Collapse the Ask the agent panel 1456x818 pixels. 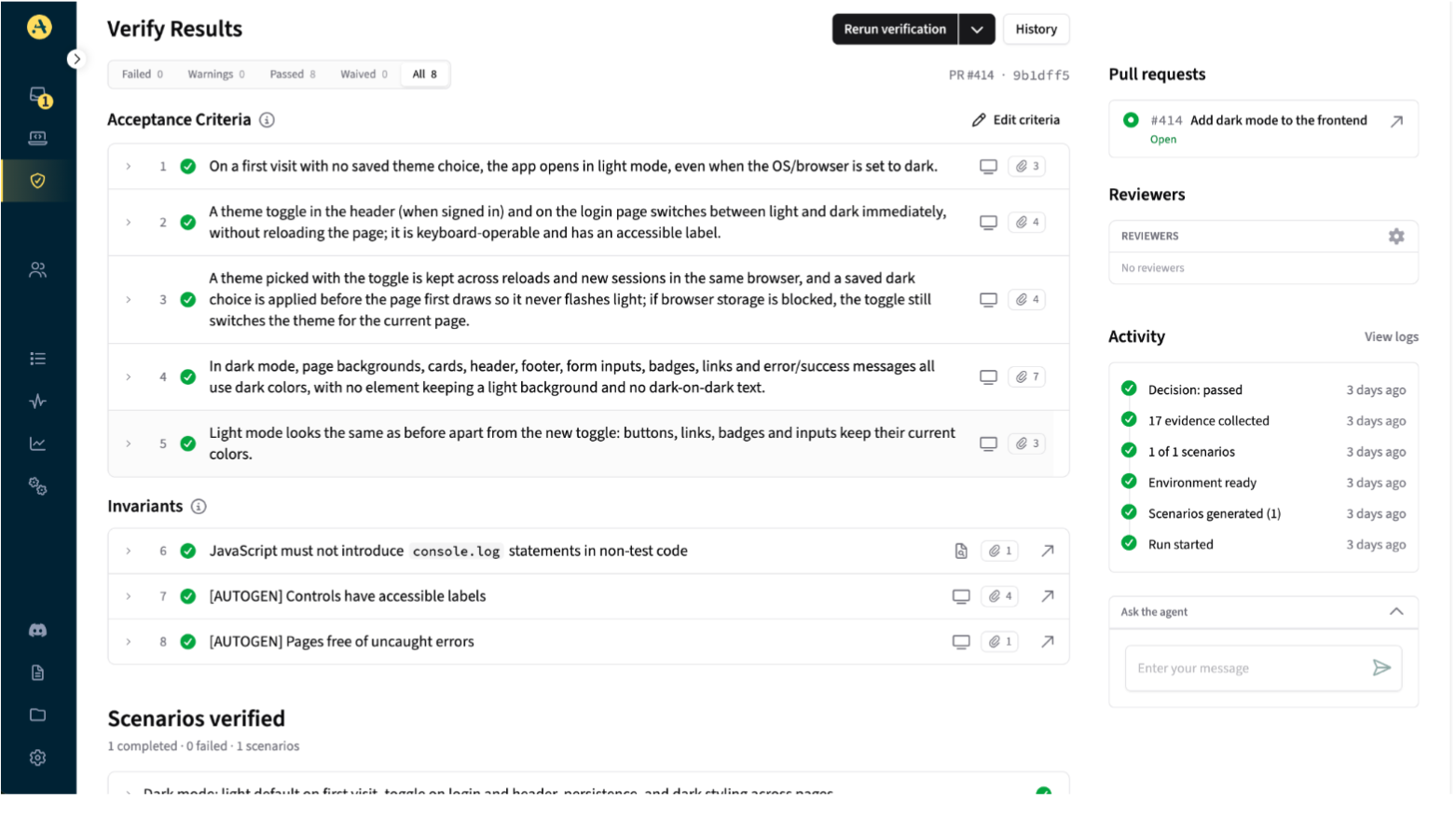[x=1395, y=612]
